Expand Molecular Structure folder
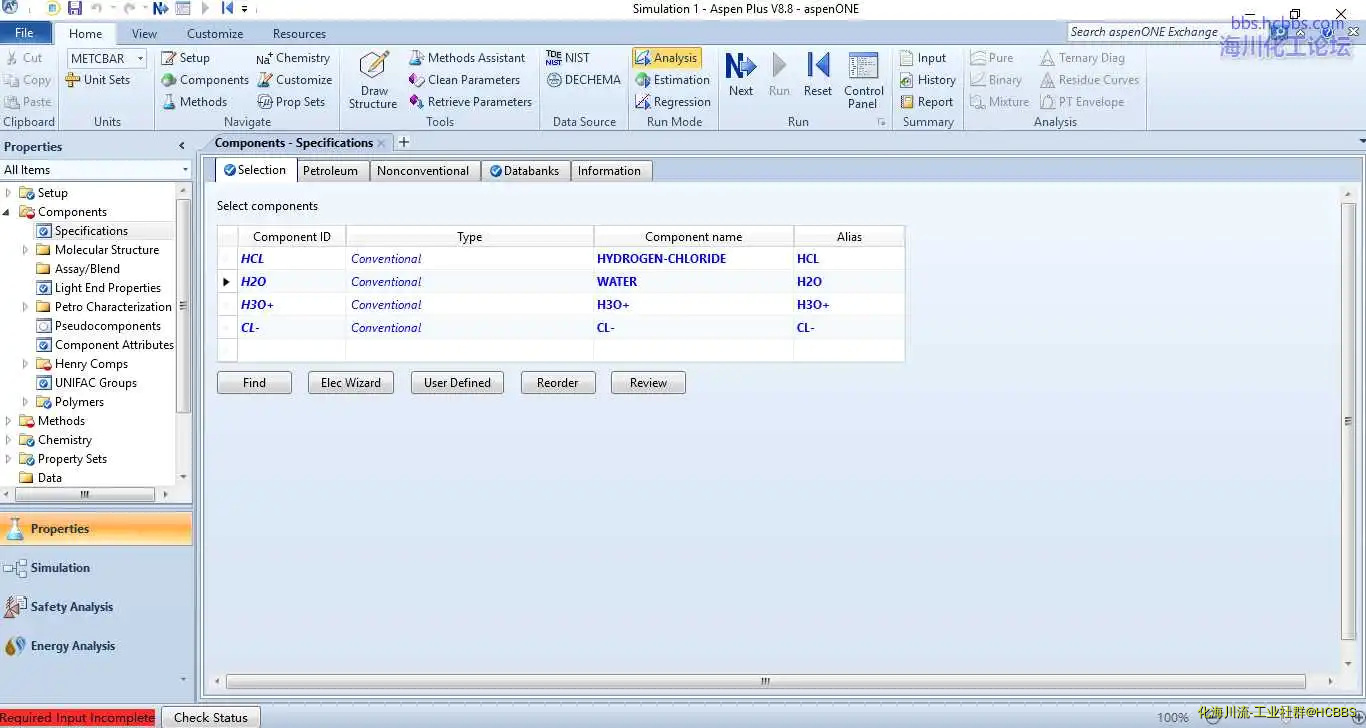Viewport: 1366px width, 728px height. [x=25, y=250]
